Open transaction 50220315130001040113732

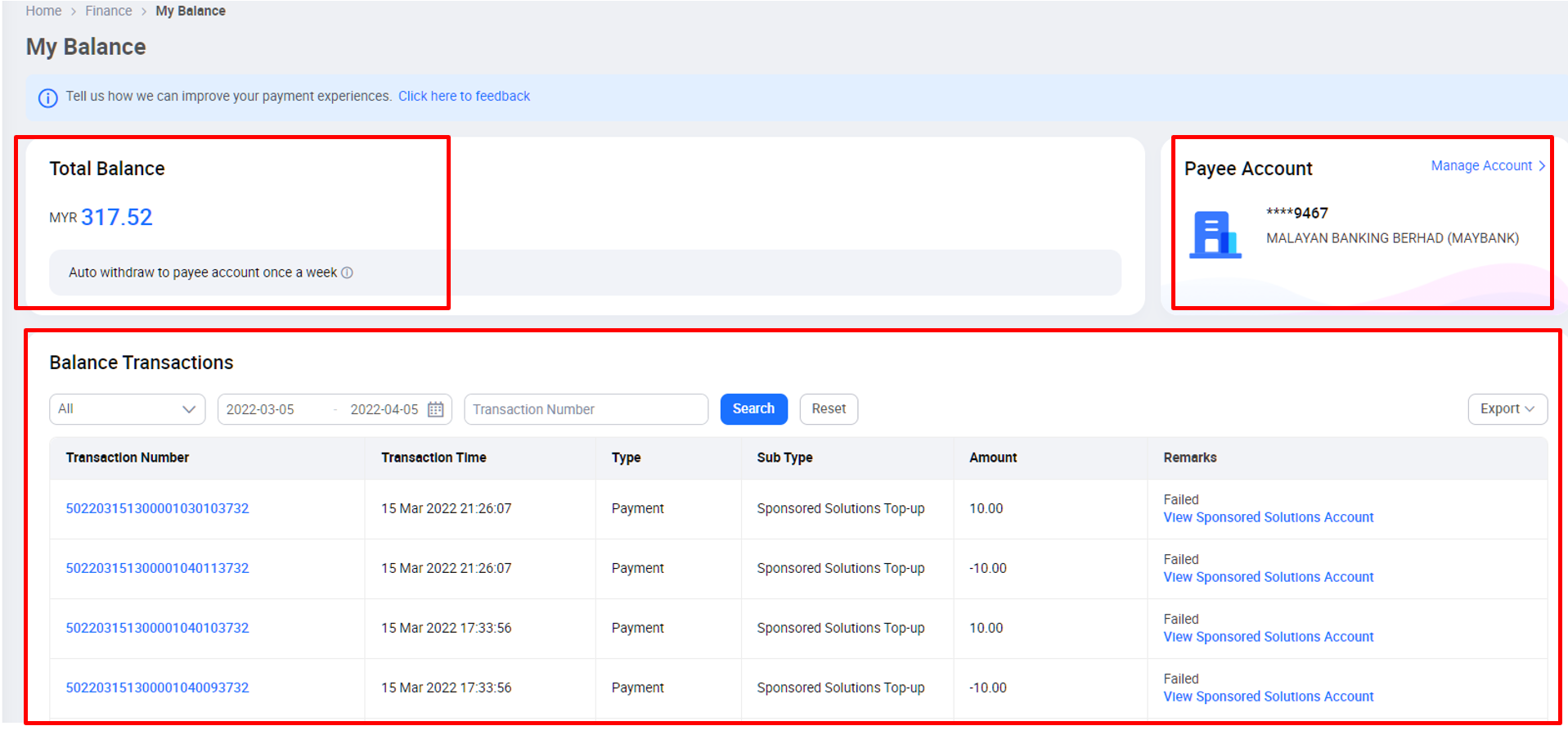pyautogui.click(x=157, y=568)
